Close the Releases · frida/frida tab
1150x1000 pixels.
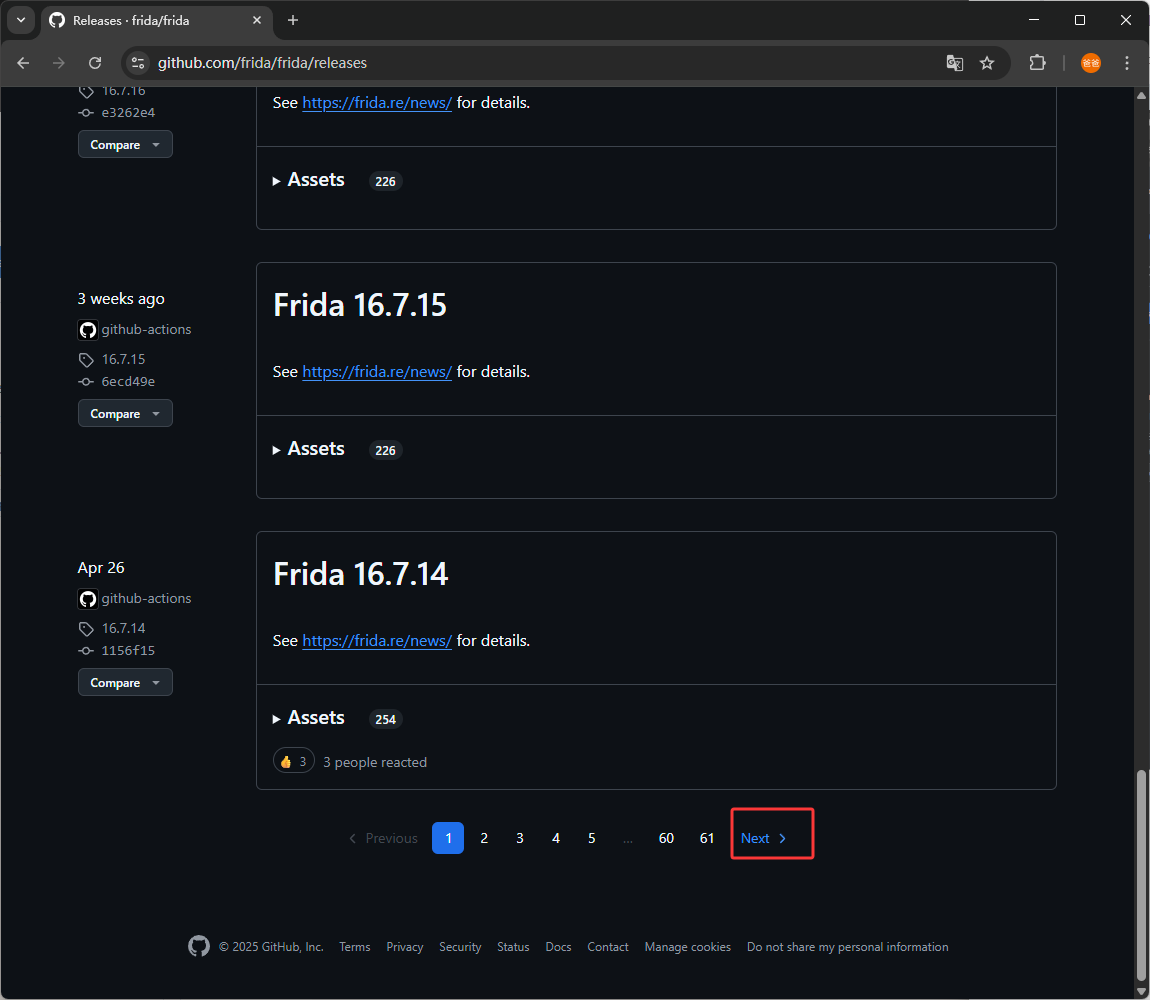coord(257,21)
